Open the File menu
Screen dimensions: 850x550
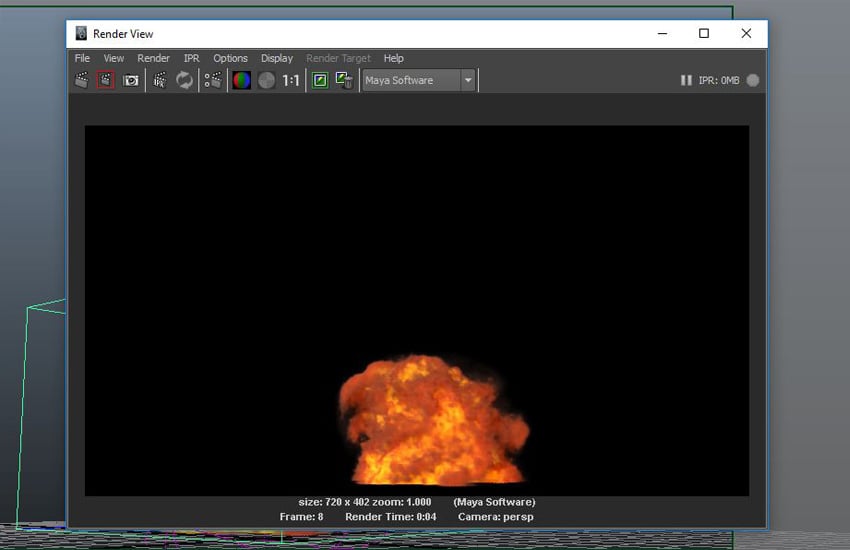82,58
